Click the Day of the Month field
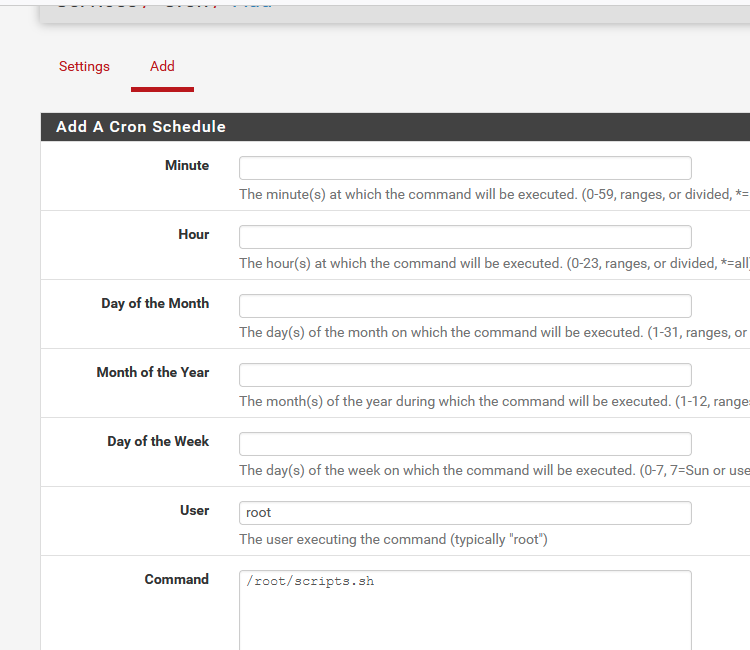This screenshot has width=750, height=650. pyautogui.click(x=465, y=306)
